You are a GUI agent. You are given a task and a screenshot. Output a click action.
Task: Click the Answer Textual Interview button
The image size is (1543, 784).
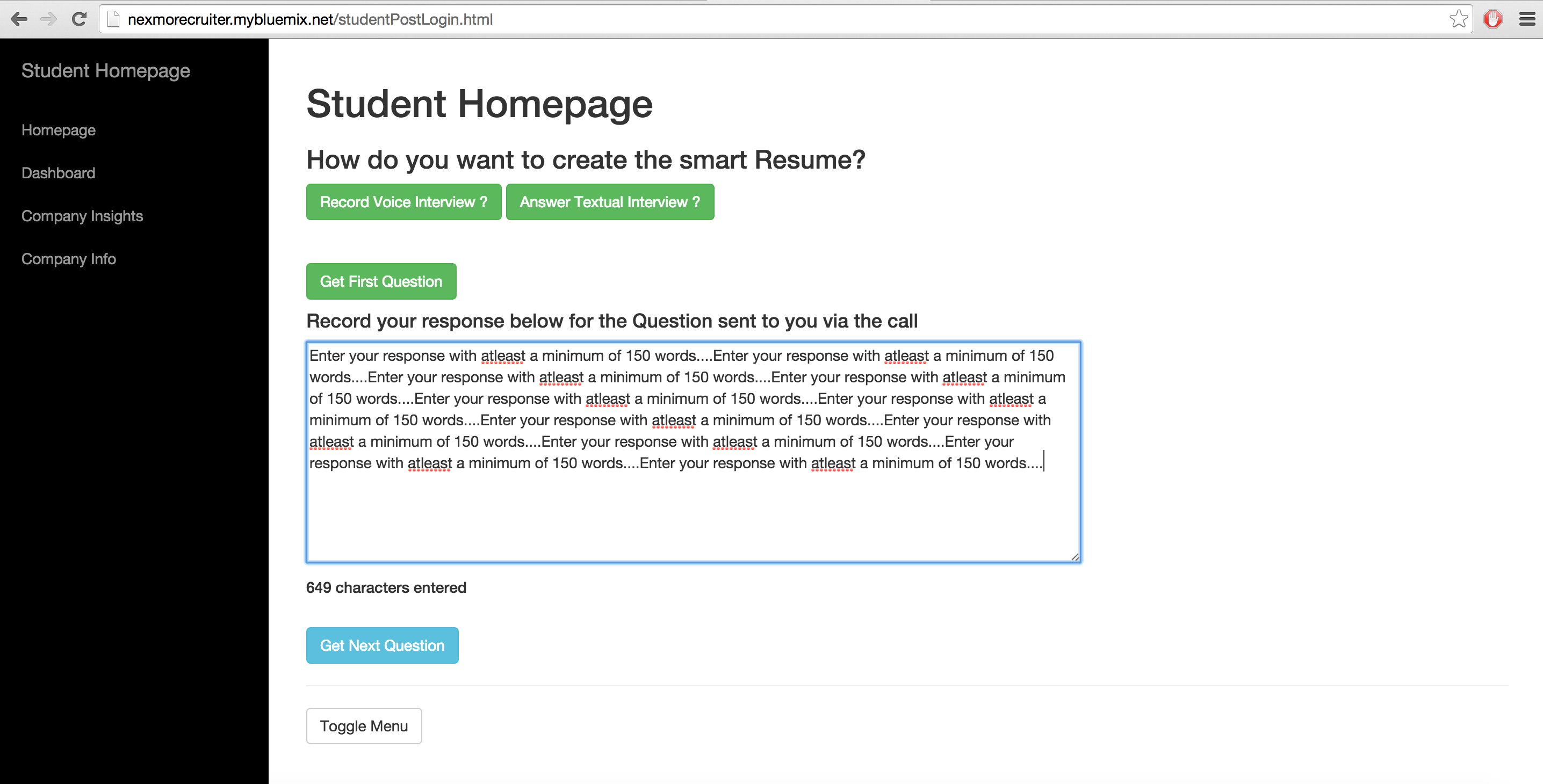pyautogui.click(x=609, y=202)
